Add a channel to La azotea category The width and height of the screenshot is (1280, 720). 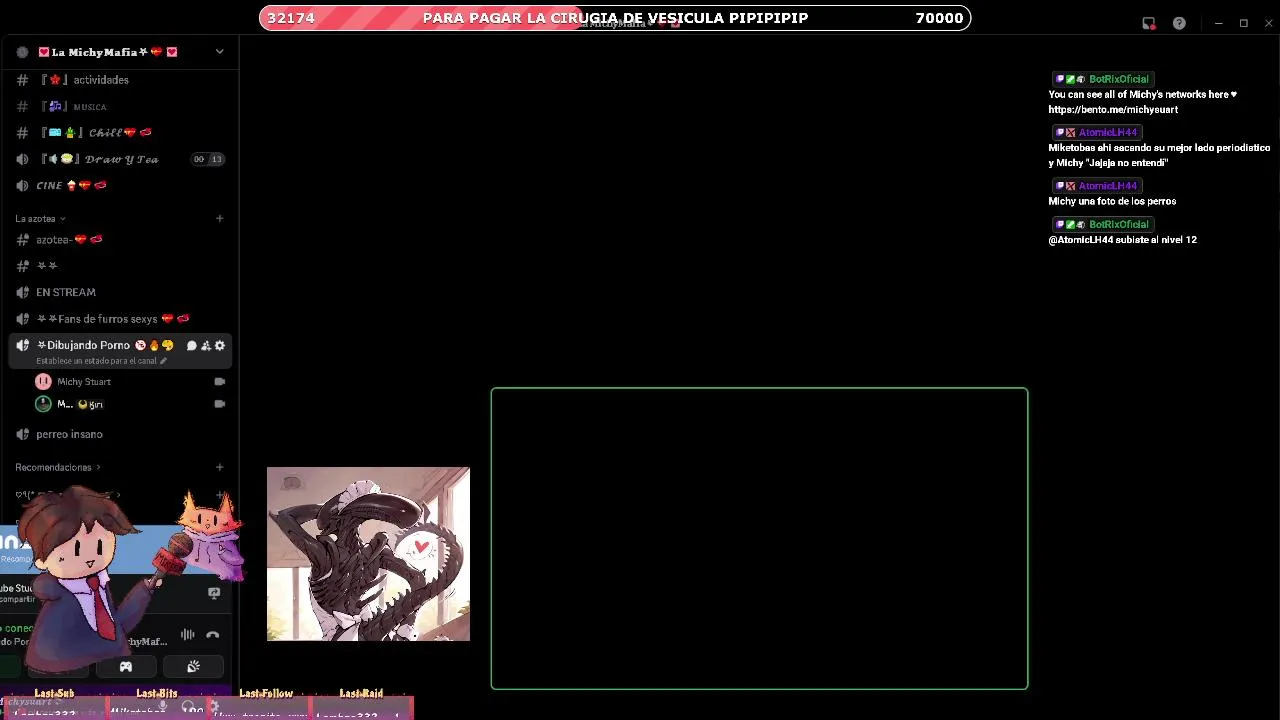(220, 218)
